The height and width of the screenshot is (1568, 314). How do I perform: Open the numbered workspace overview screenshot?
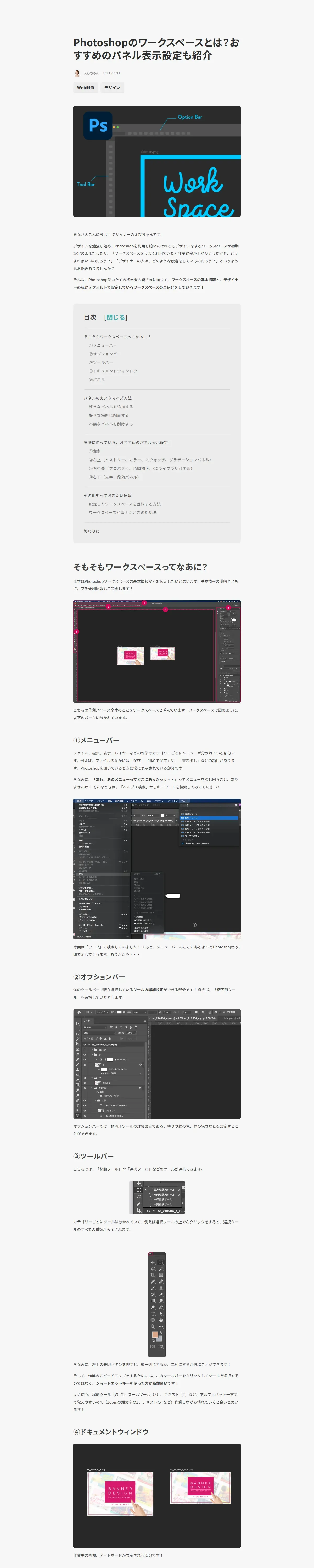coord(157,651)
